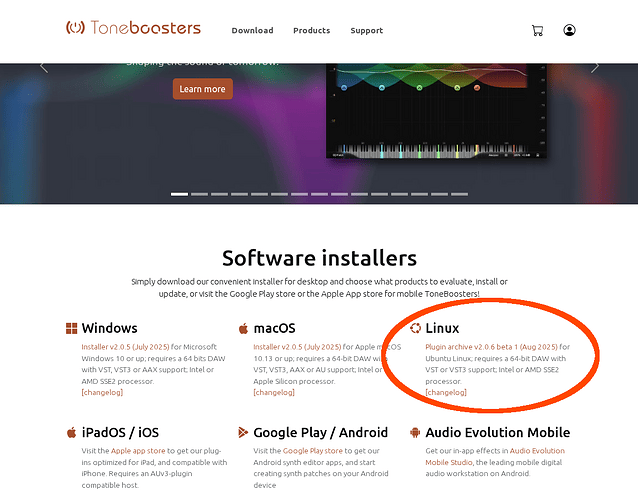Click the Linux Ubuntu icon
Viewport: 638px width, 500px height.
(x=415, y=328)
